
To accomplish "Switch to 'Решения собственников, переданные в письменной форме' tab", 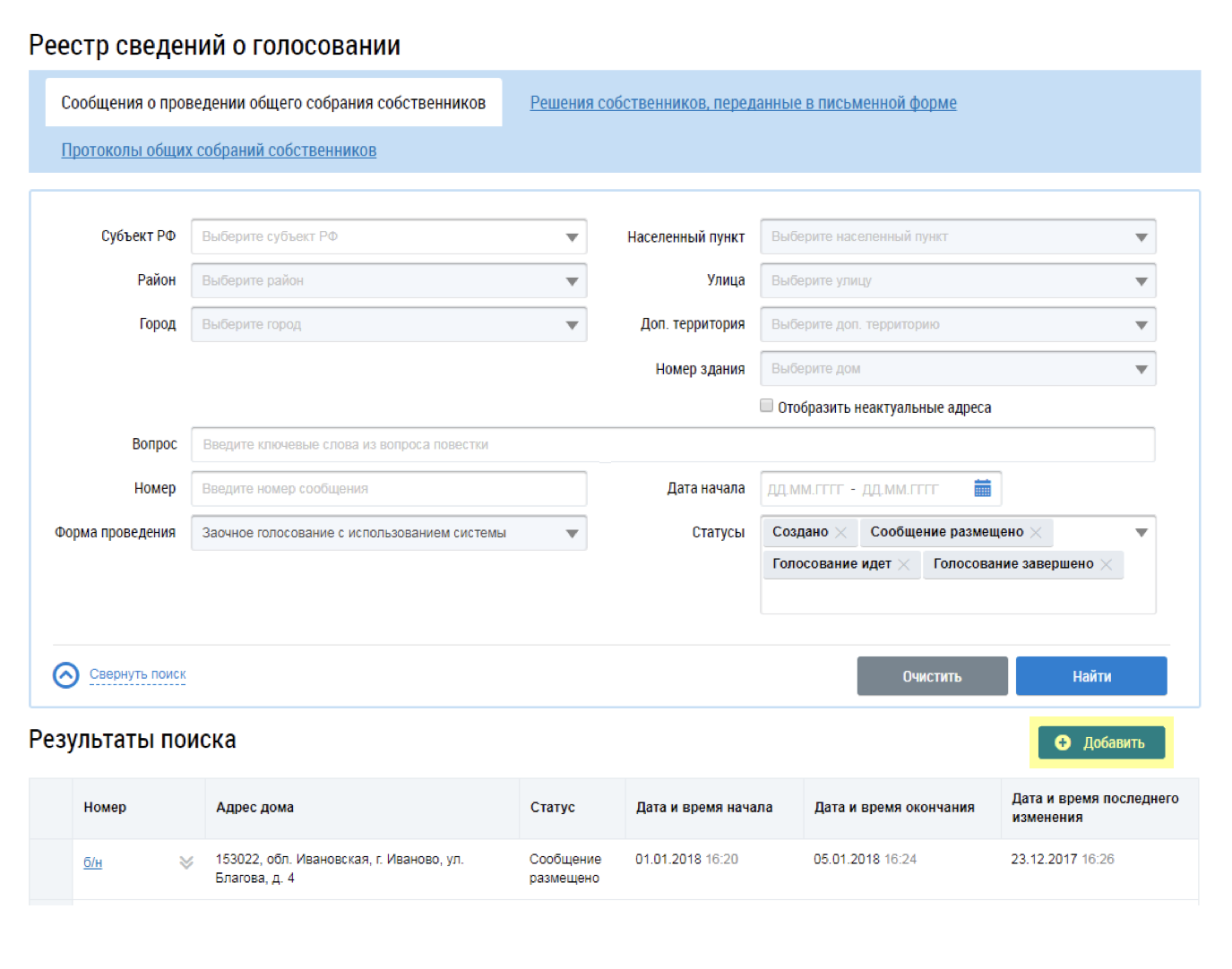I will click(744, 103).
